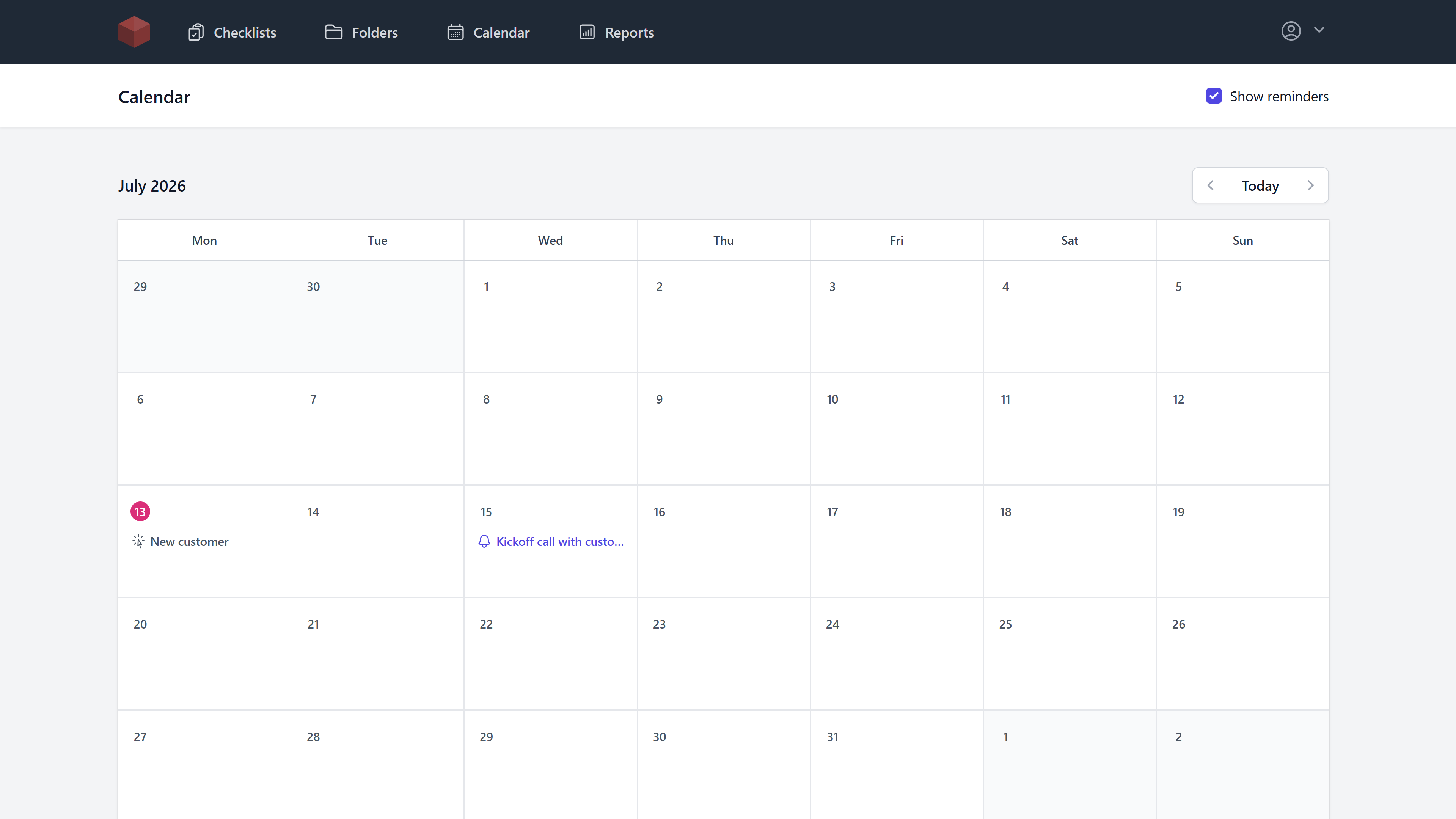The height and width of the screenshot is (819, 1456).
Task: Click the New customer sparkle icon
Action: [138, 541]
